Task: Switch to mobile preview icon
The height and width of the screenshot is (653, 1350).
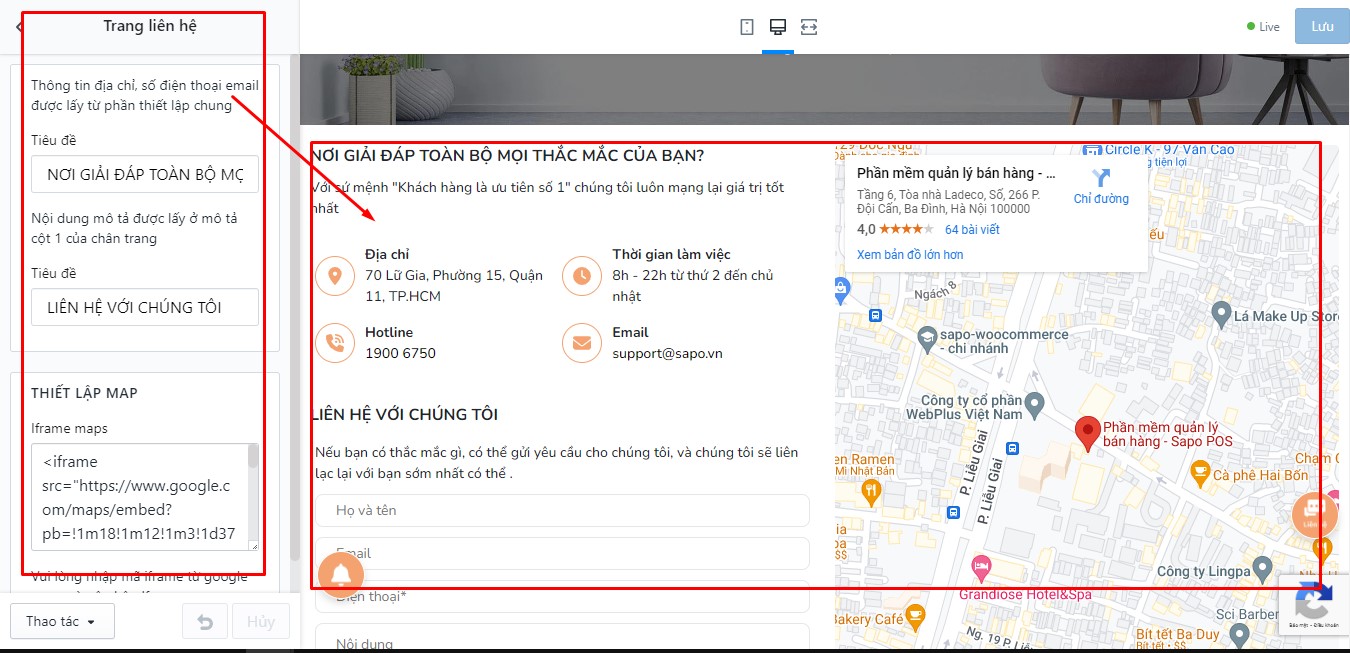Action: (x=747, y=27)
